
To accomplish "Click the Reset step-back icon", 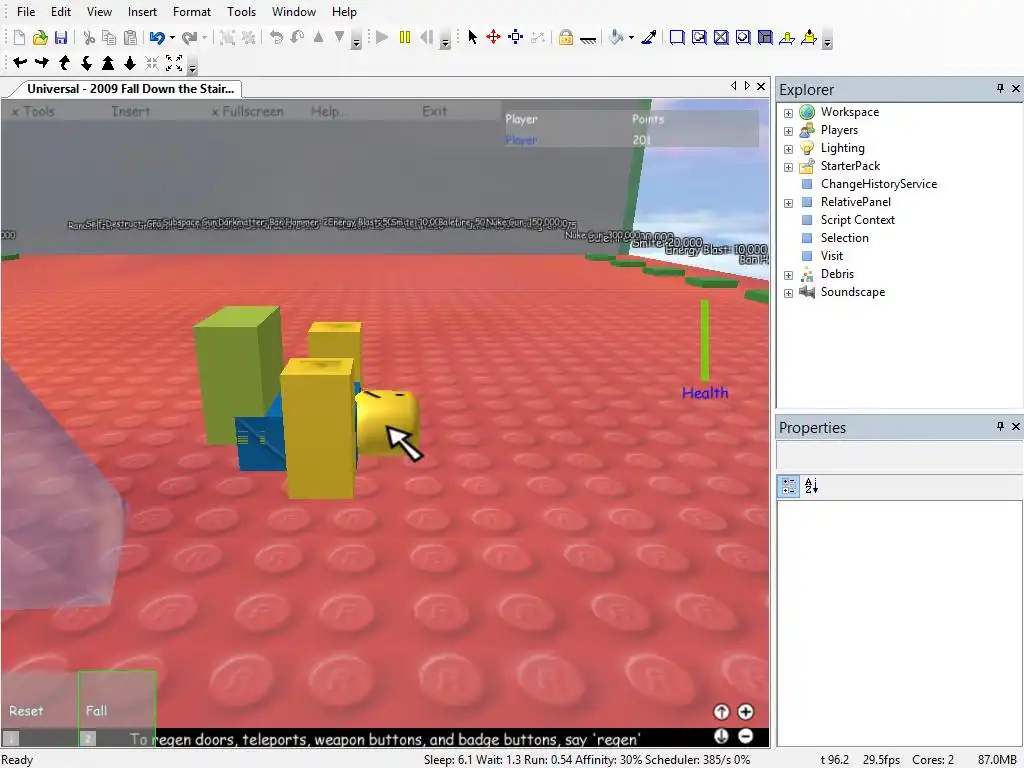I will (426, 37).
